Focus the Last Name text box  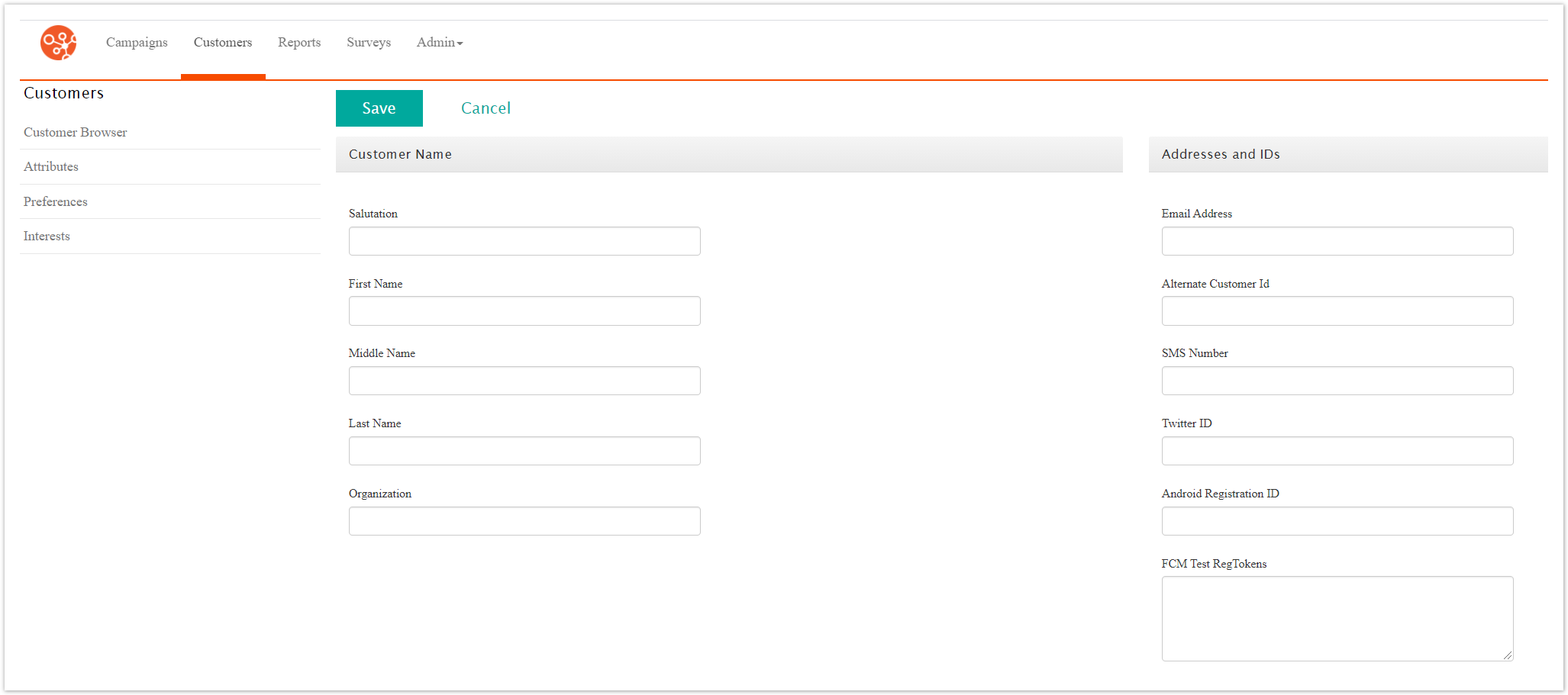pyautogui.click(x=524, y=451)
